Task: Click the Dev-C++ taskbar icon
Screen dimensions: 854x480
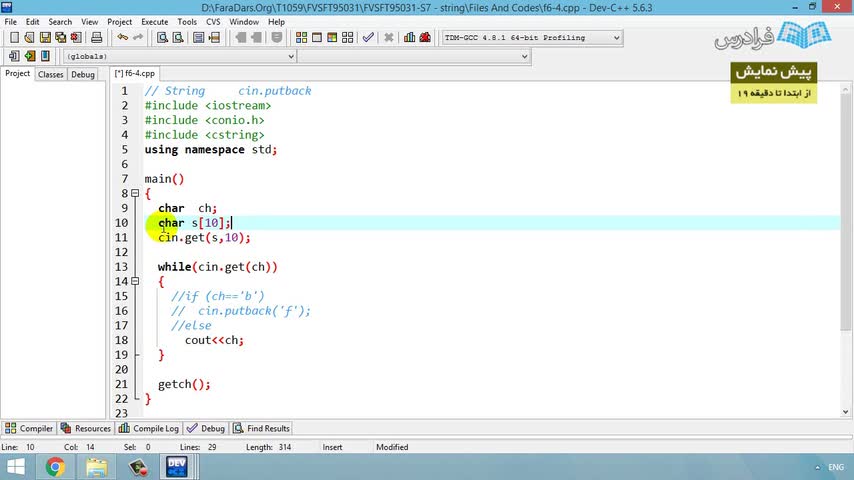Action: click(176, 467)
